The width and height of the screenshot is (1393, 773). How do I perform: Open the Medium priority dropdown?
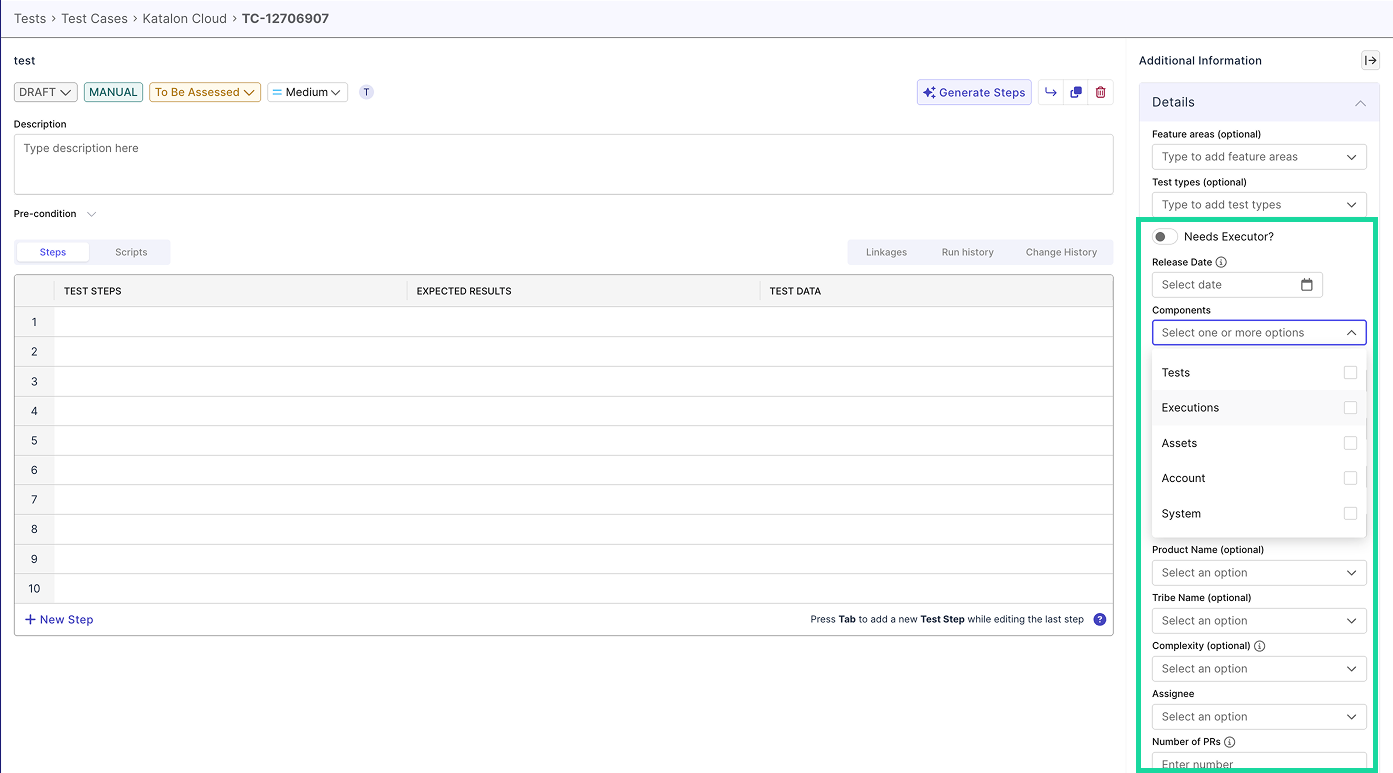point(307,91)
